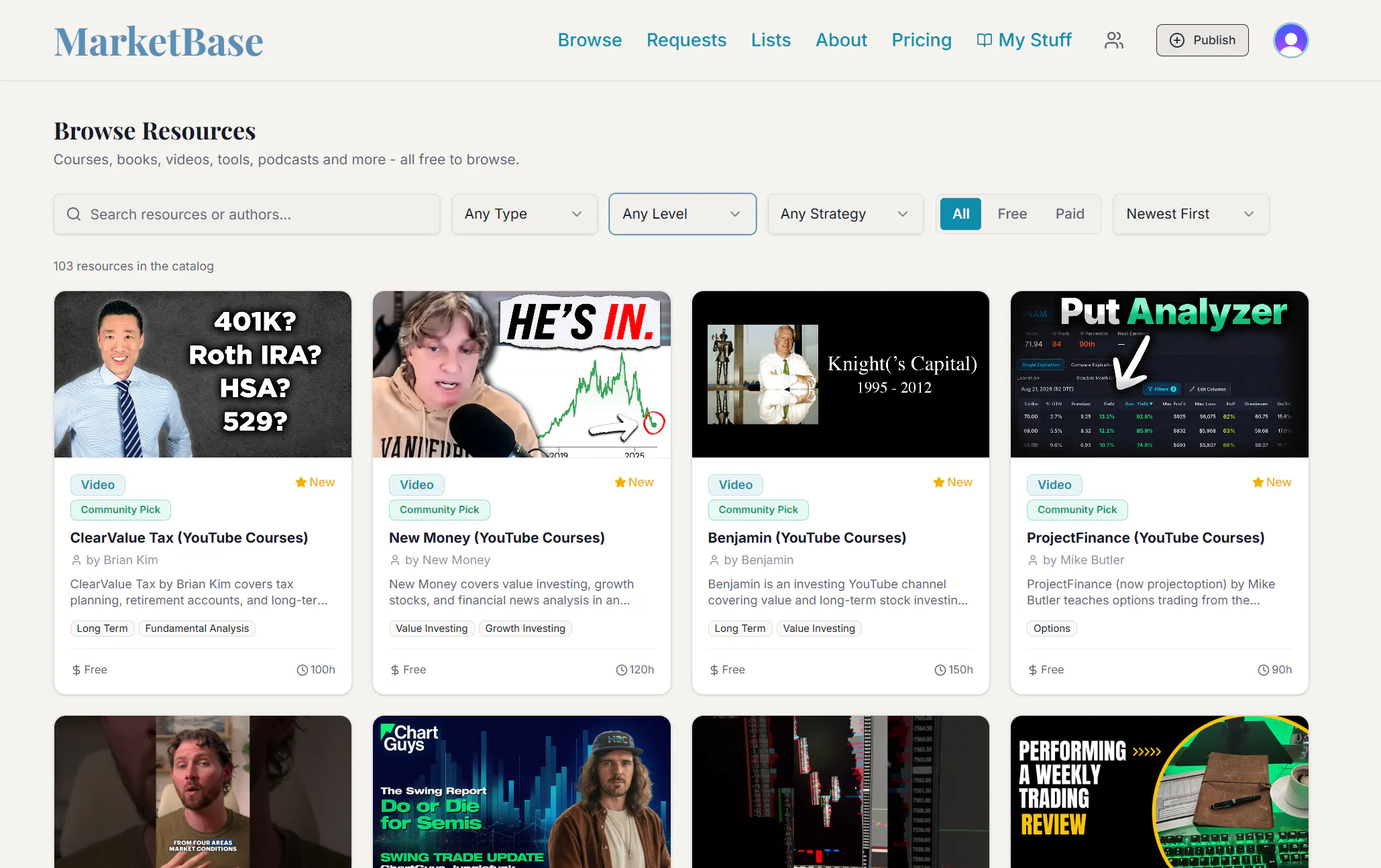The image size is (1381, 868).
Task: Open Benjamin (YouTube Courses) title
Action: tap(807, 538)
